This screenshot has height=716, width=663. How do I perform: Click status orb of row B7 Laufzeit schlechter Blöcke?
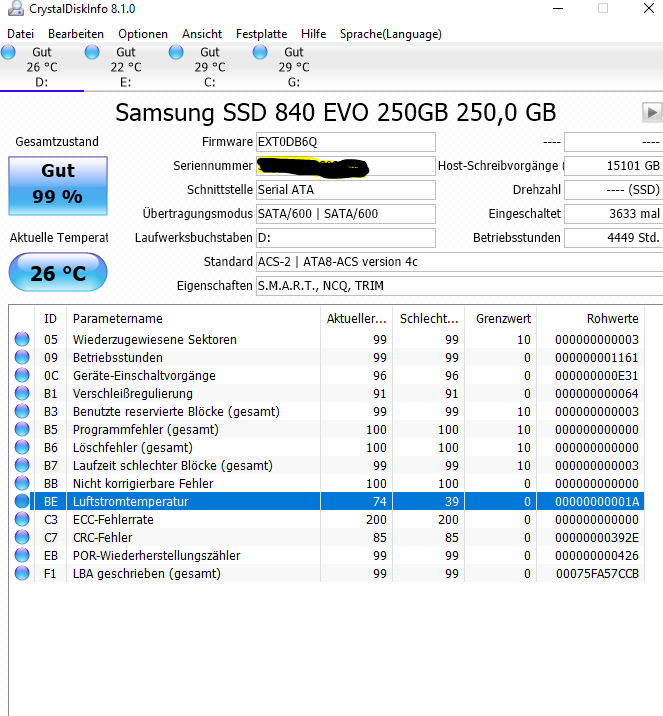click(x=22, y=465)
